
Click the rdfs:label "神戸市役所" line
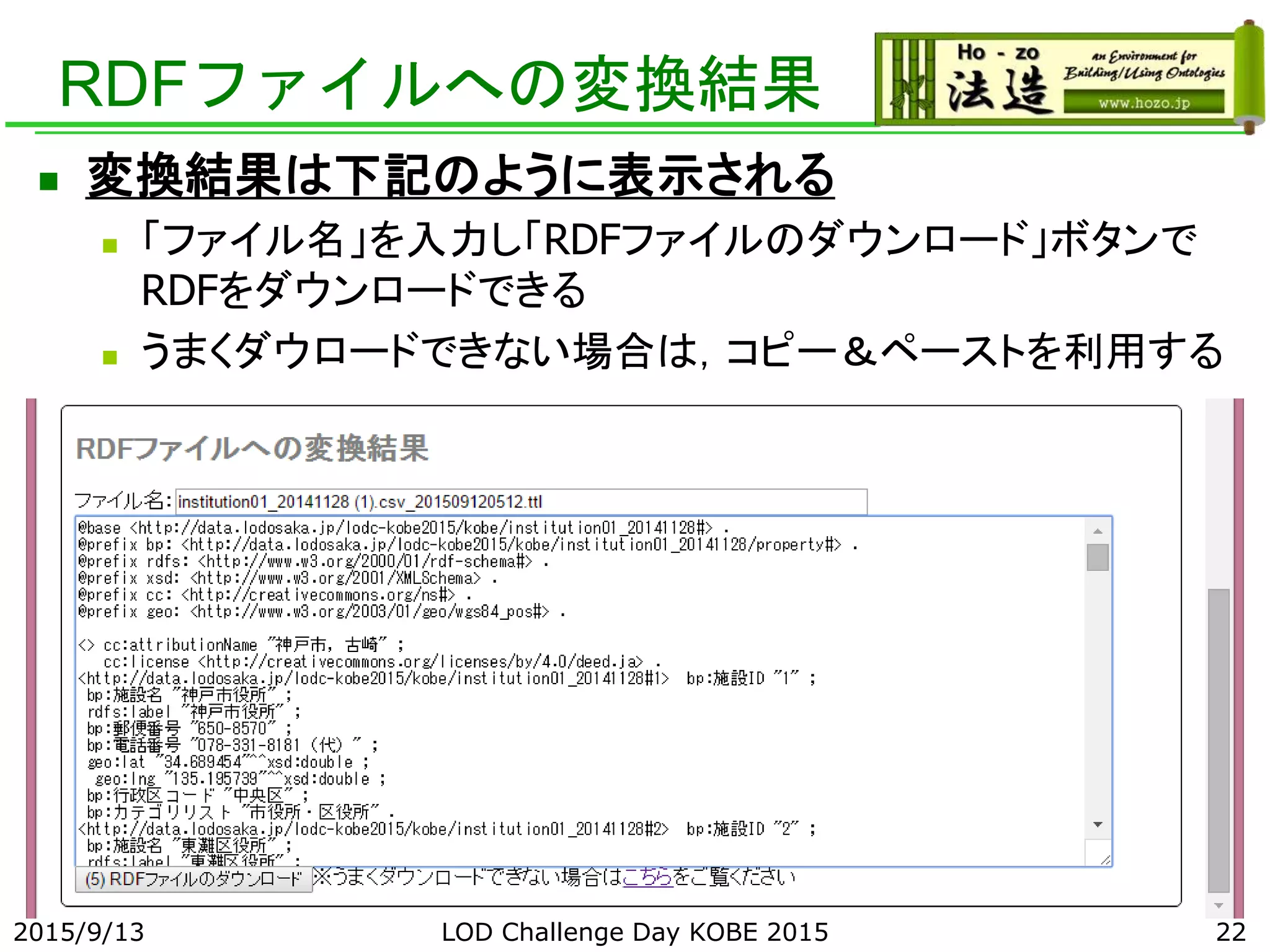[x=194, y=712]
